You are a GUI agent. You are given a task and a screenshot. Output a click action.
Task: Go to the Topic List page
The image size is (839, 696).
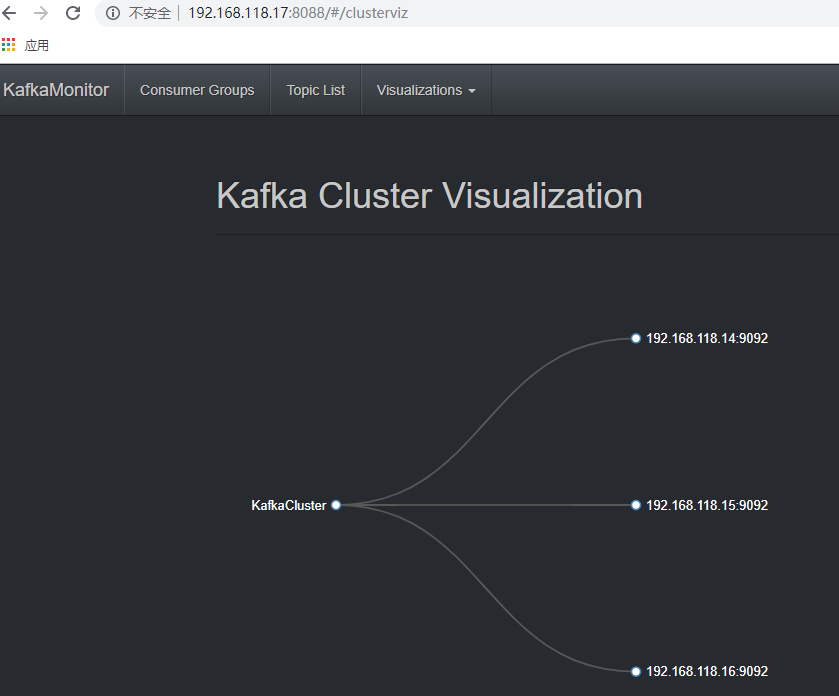[315, 90]
